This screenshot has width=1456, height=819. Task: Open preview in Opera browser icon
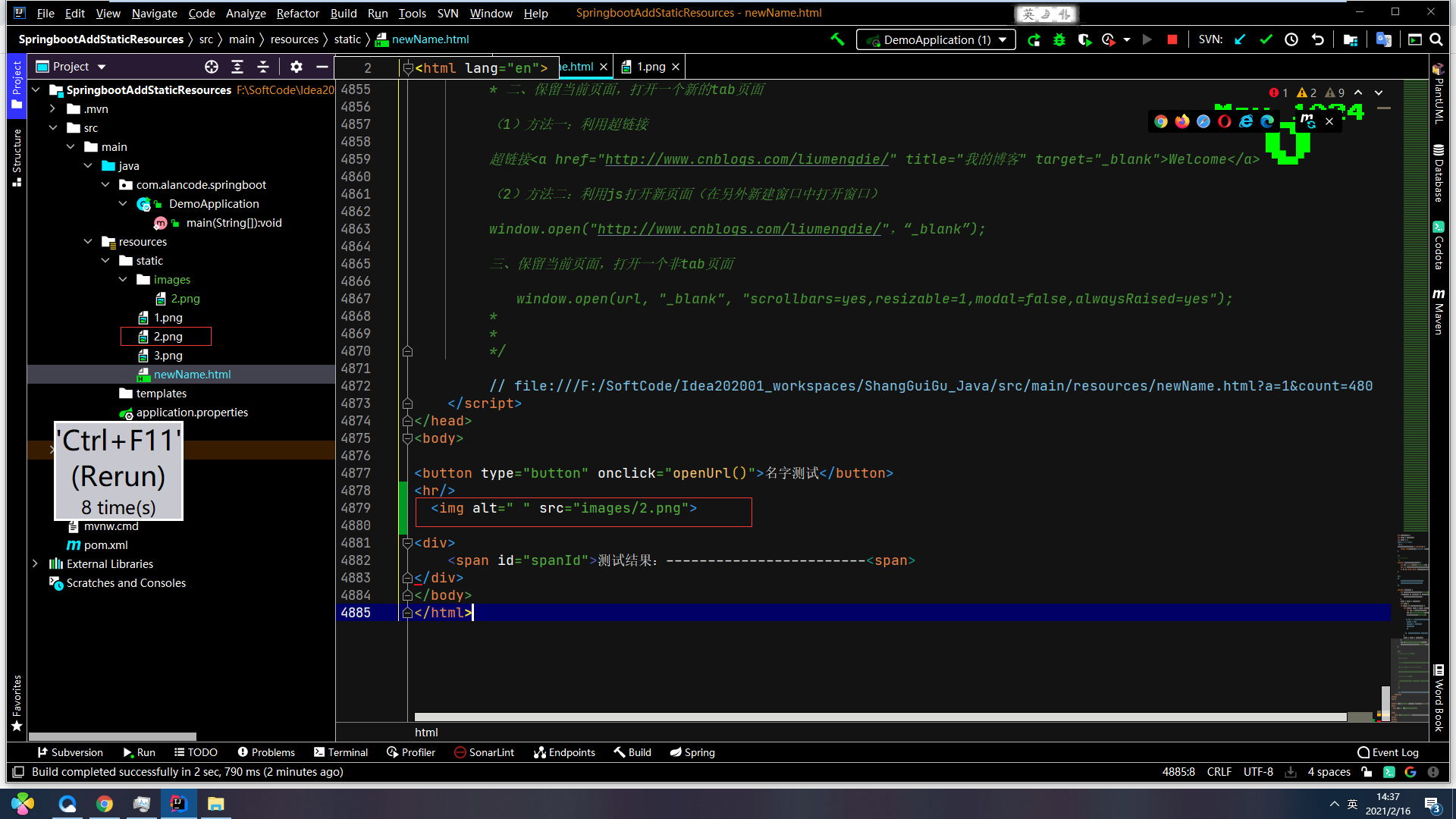pos(1225,121)
